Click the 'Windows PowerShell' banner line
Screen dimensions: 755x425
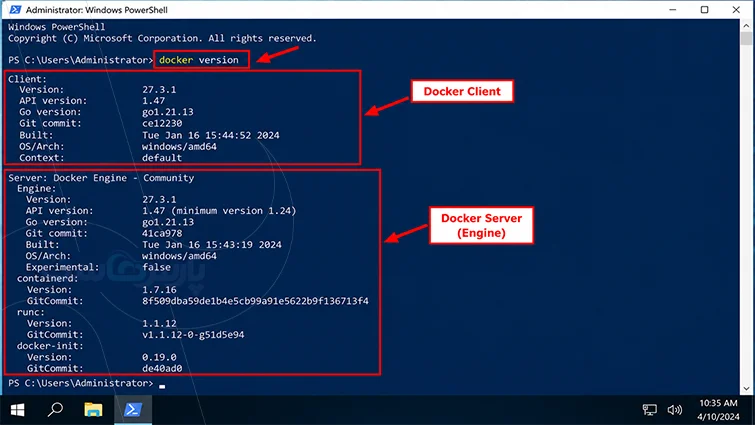click(56, 27)
